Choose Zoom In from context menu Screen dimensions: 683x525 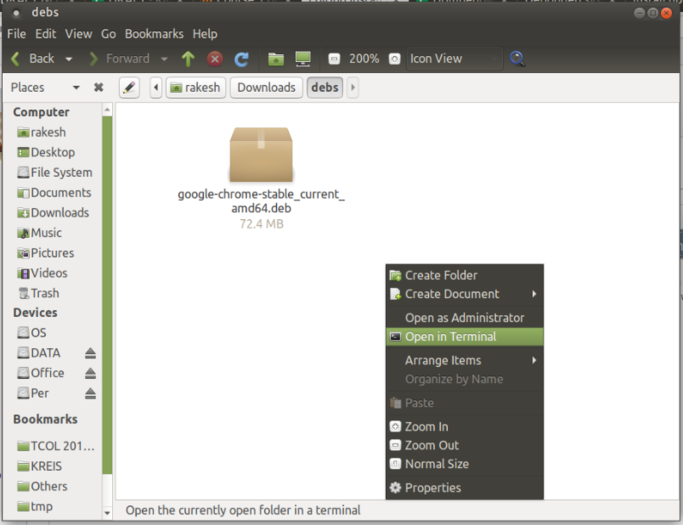click(465, 427)
